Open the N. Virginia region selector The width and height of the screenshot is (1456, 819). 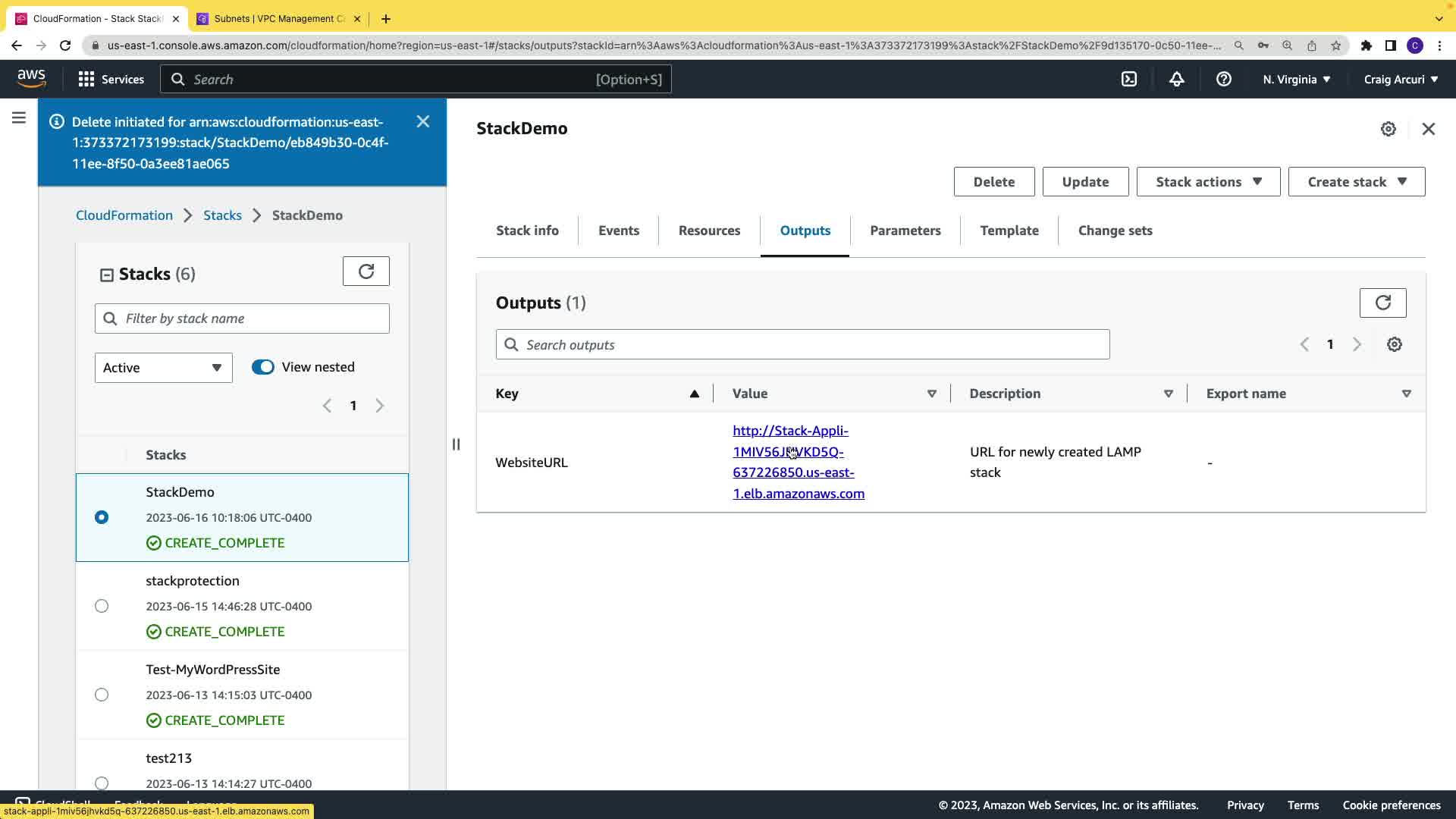(x=1296, y=79)
